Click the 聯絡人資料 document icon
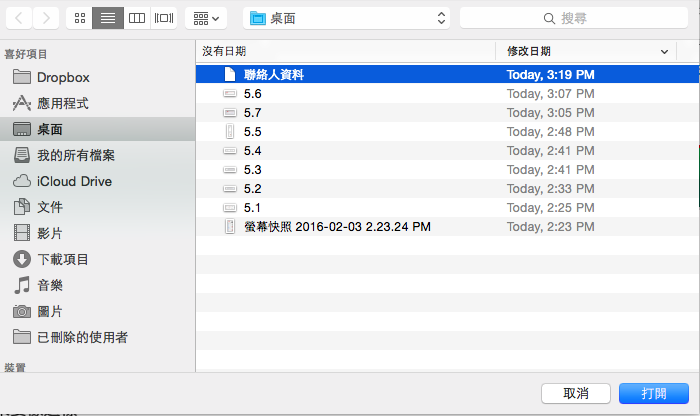The image size is (700, 416). point(229,75)
